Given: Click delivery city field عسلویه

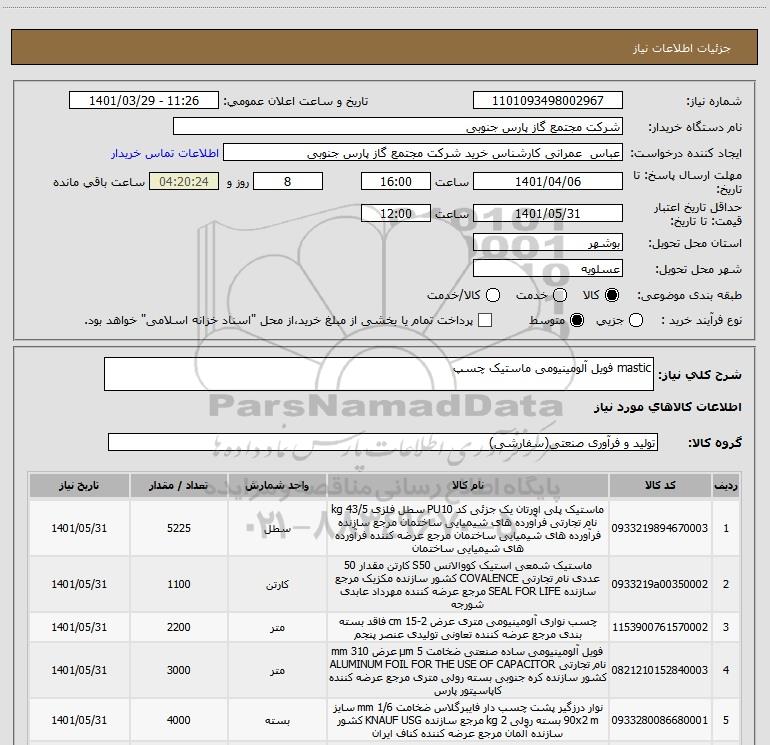Looking at the screenshot, I should pos(548,268).
